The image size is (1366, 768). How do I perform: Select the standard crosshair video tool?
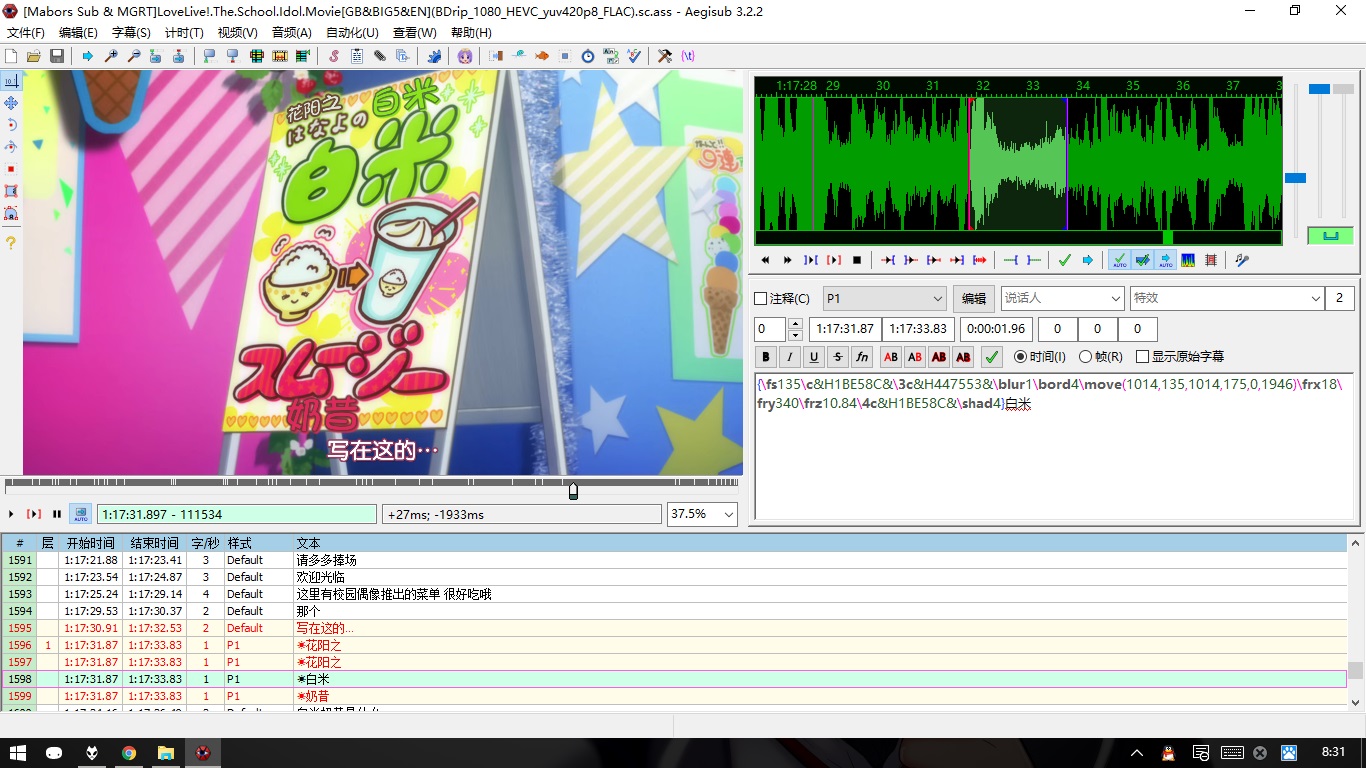11,81
